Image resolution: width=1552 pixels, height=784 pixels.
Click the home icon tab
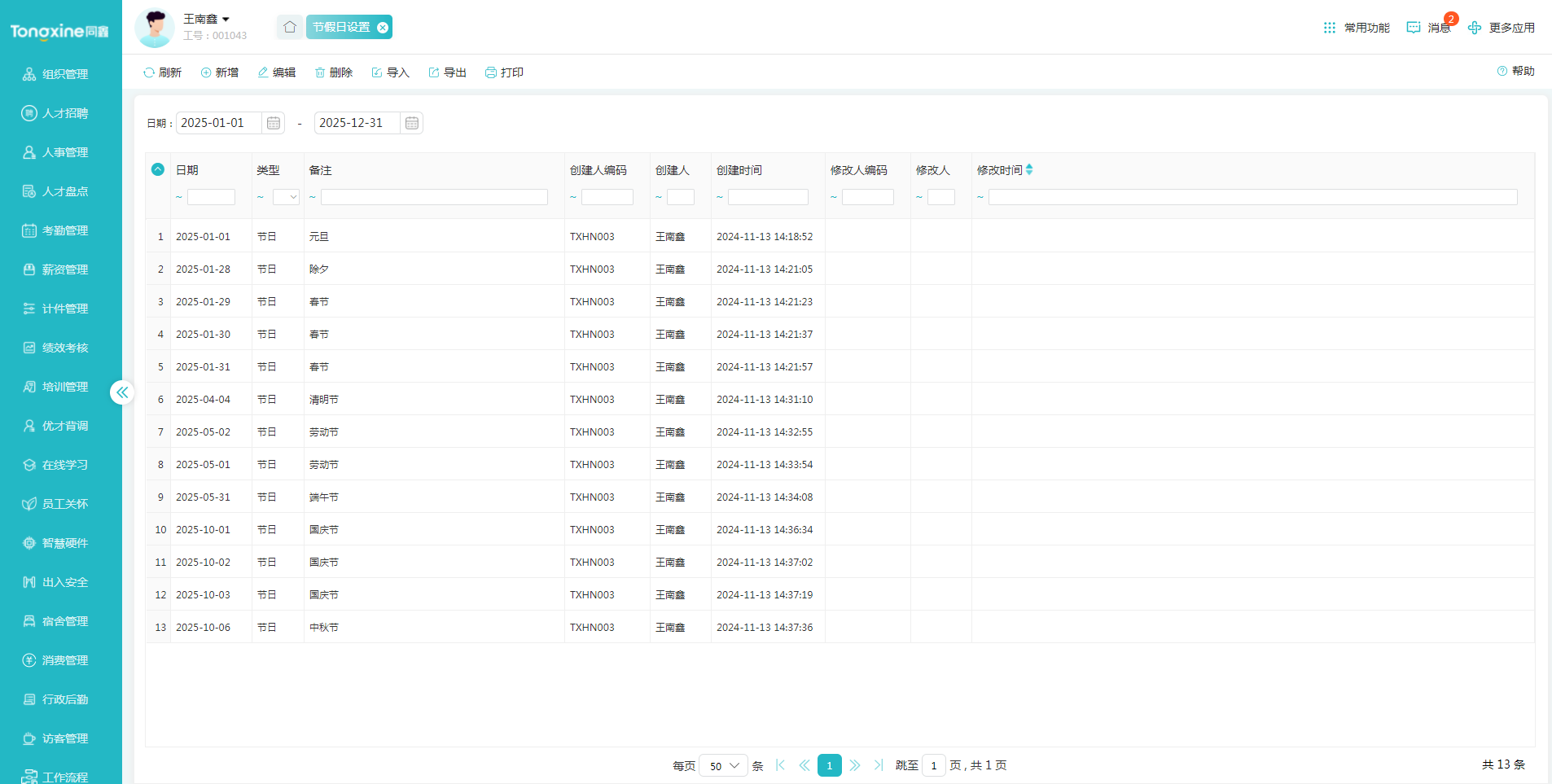coord(289,27)
